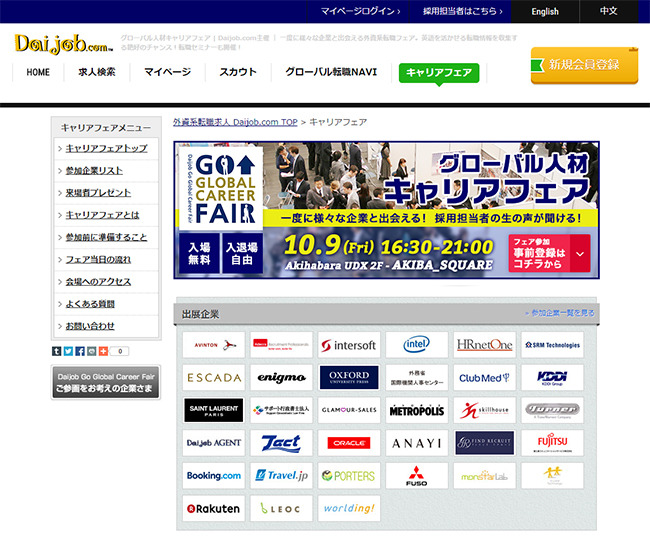Open the Intel exhibitor logo
This screenshot has width=650, height=537.
417,345
